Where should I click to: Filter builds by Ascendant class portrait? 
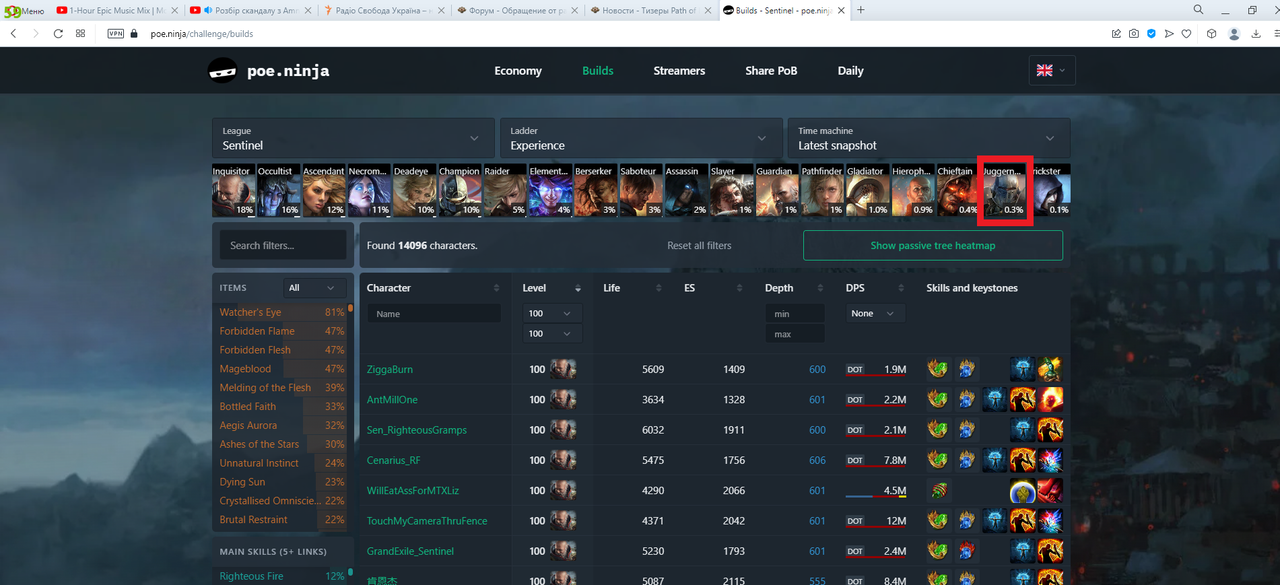click(x=323, y=190)
